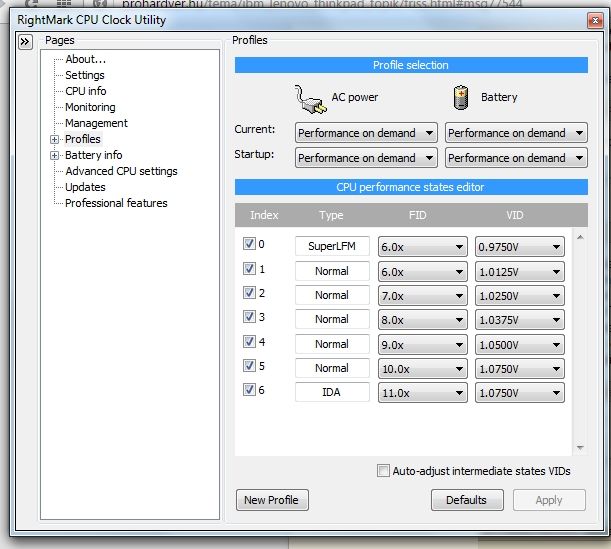Open the Advanced CPU settings page

[x=121, y=171]
